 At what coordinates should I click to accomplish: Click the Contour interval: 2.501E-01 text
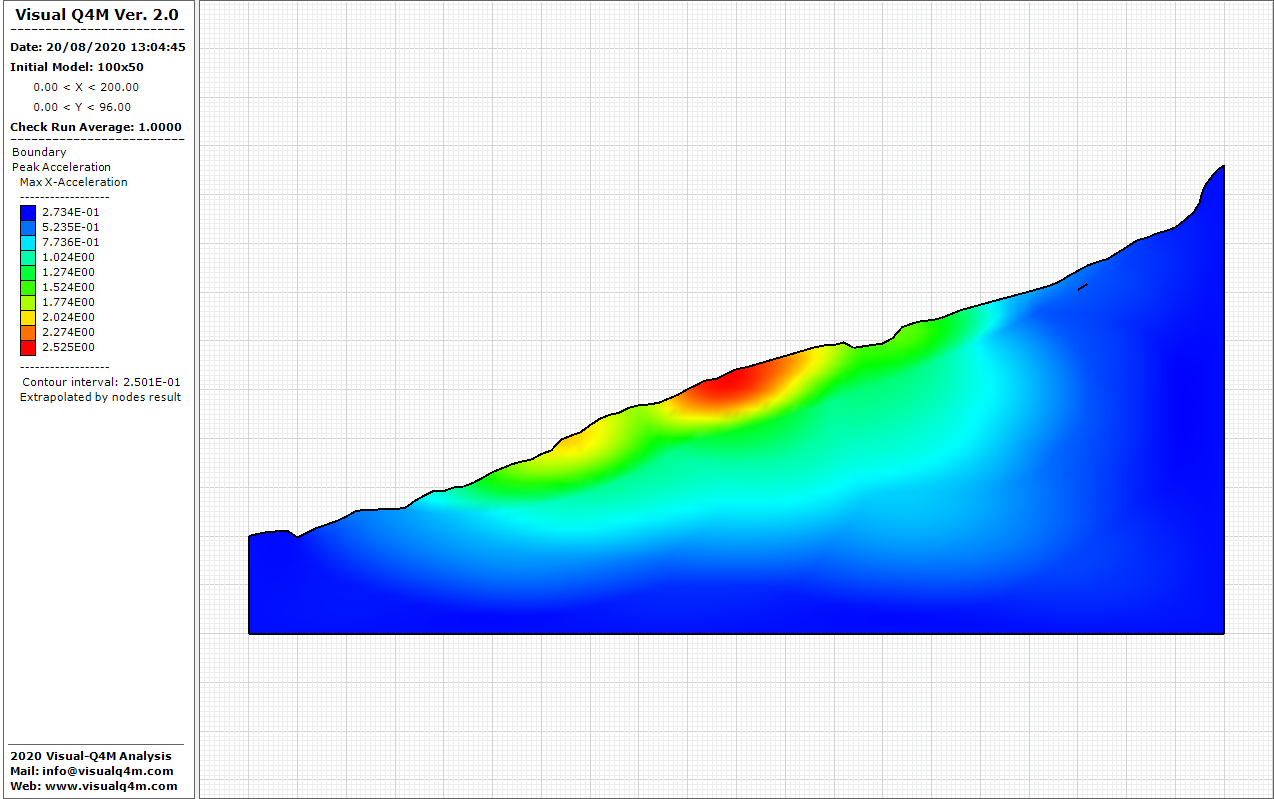(x=101, y=382)
